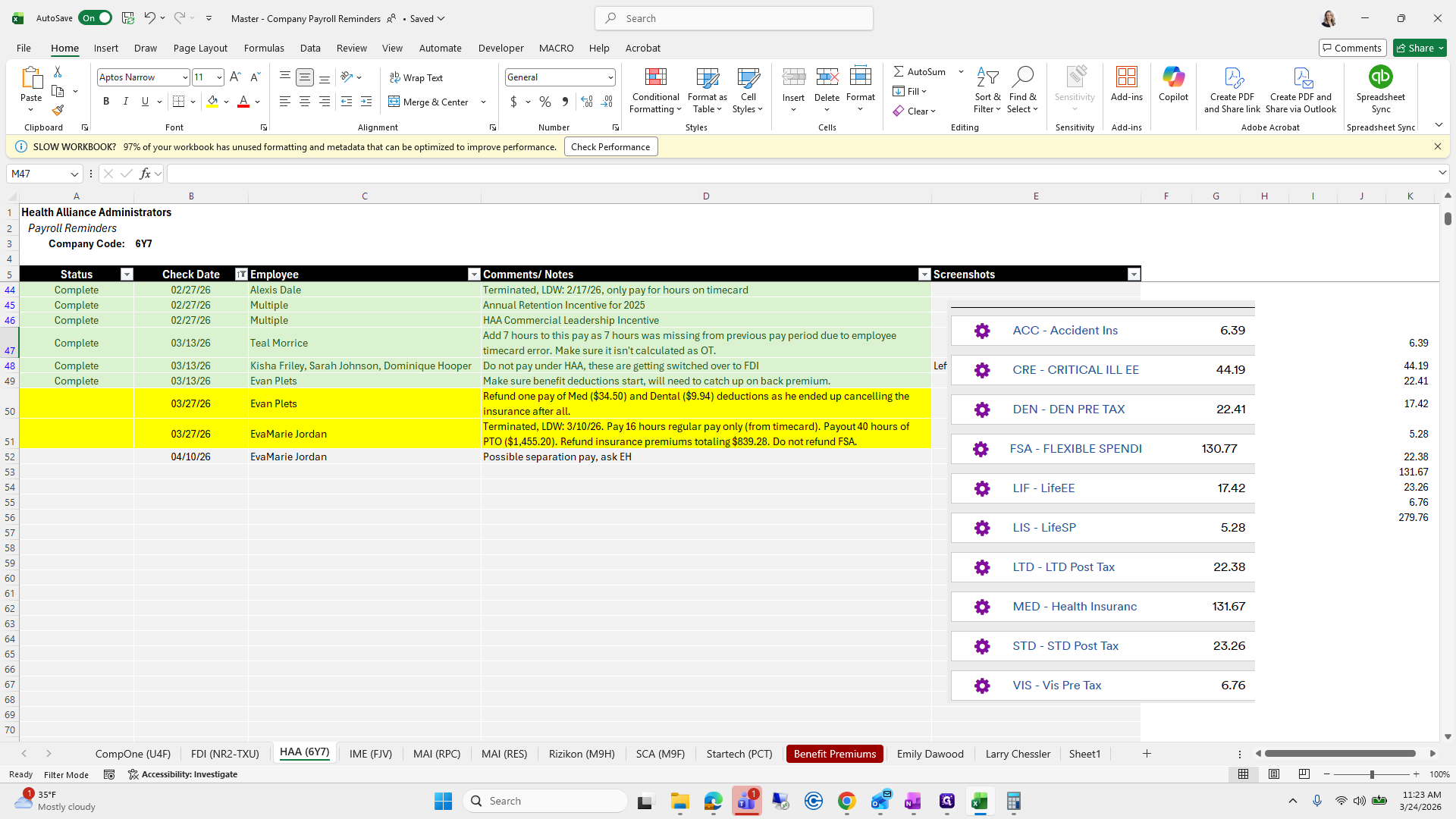Open the Formulas ribbon tab
Image resolution: width=1456 pixels, height=819 pixels.
click(264, 48)
